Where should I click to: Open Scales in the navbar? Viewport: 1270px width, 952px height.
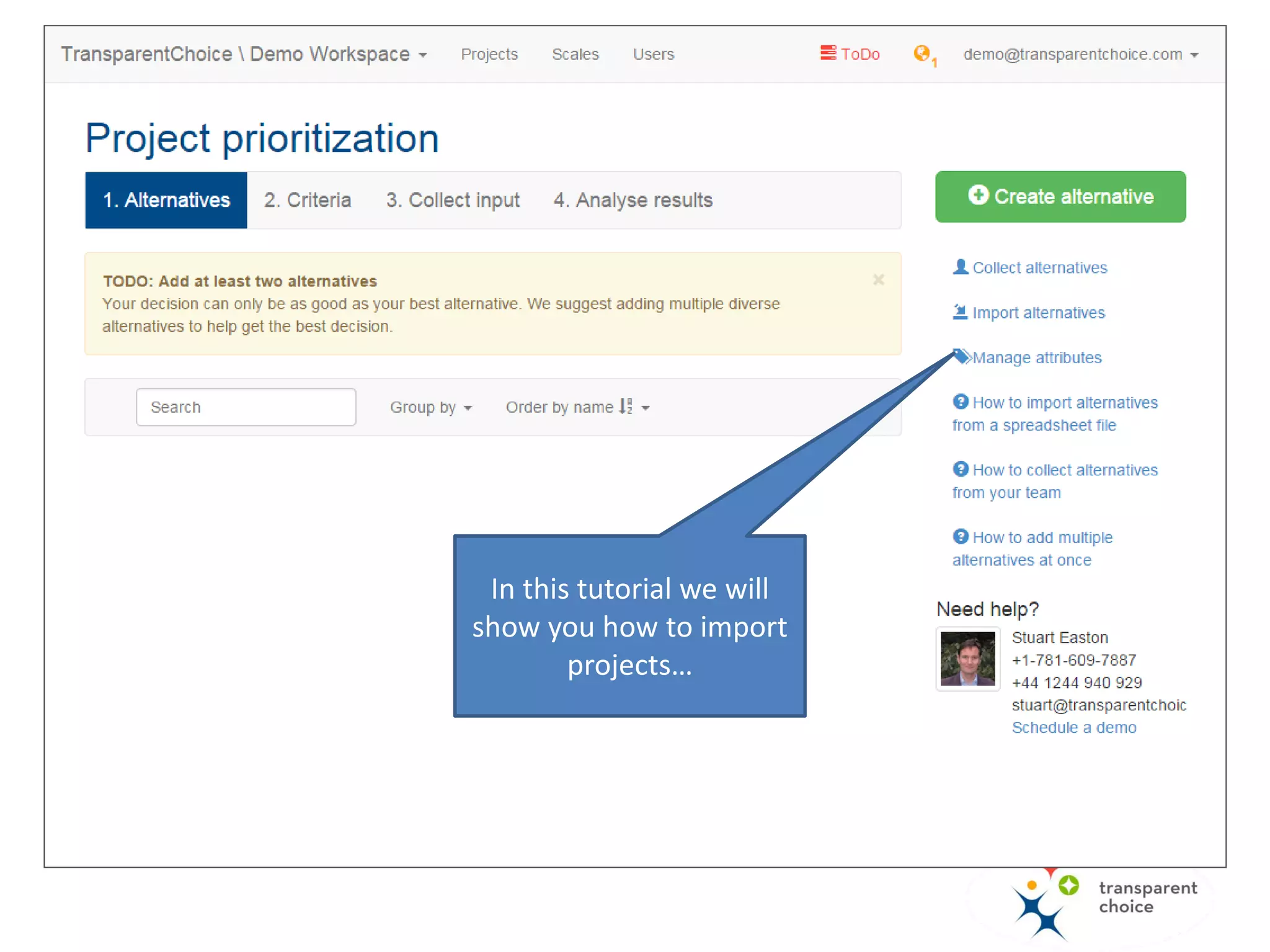pos(575,55)
